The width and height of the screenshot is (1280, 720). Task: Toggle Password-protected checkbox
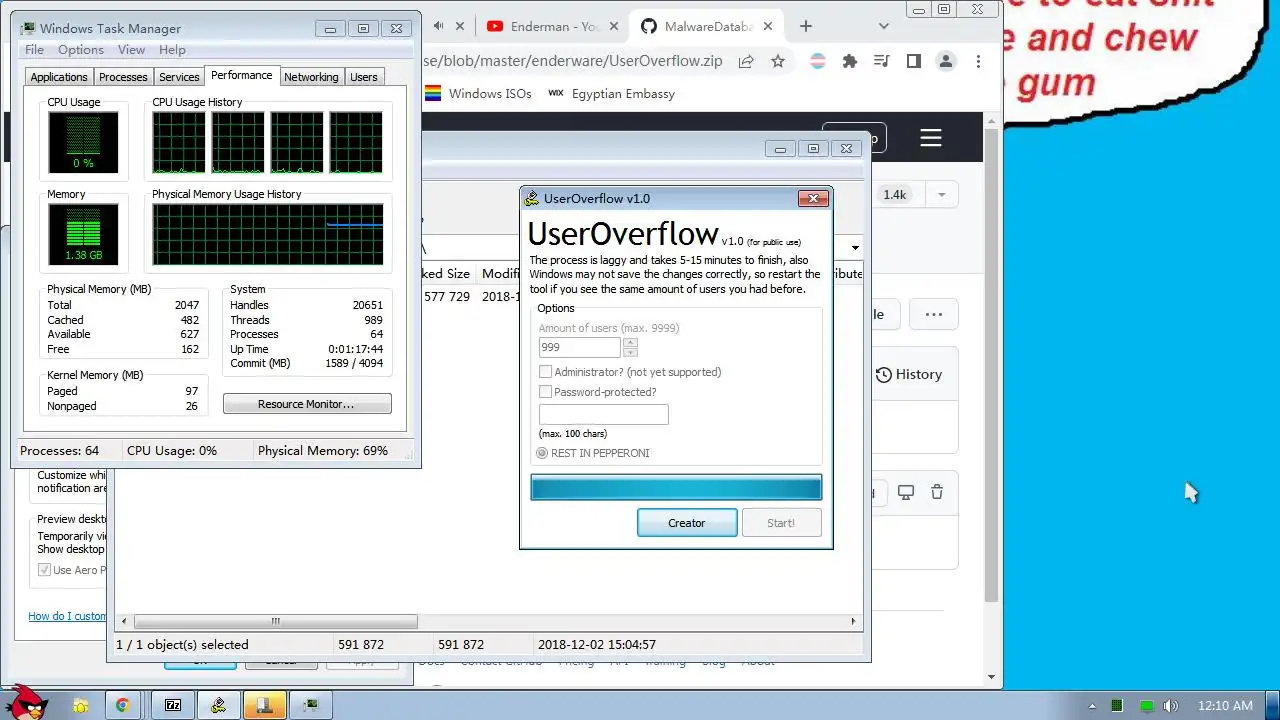(545, 392)
